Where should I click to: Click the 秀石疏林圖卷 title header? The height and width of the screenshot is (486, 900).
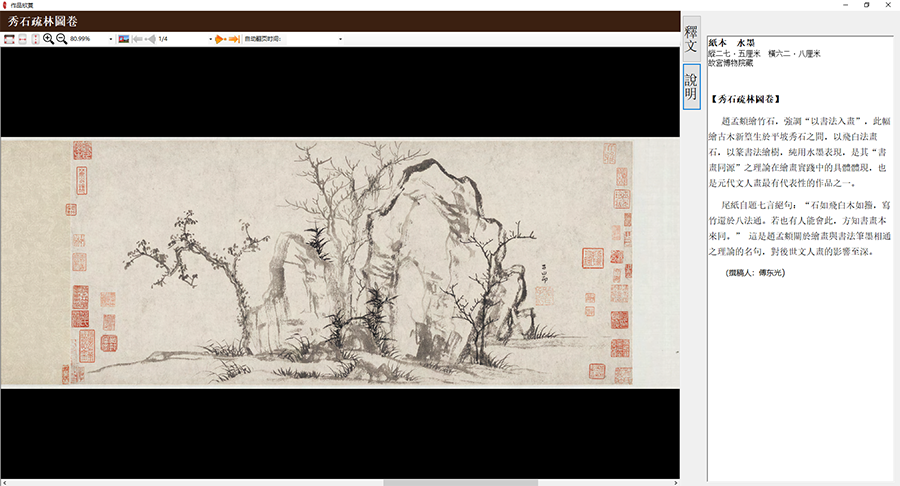click(42, 21)
